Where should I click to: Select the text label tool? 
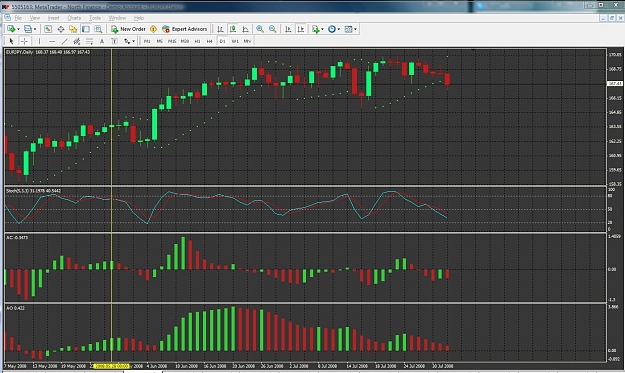pos(114,41)
